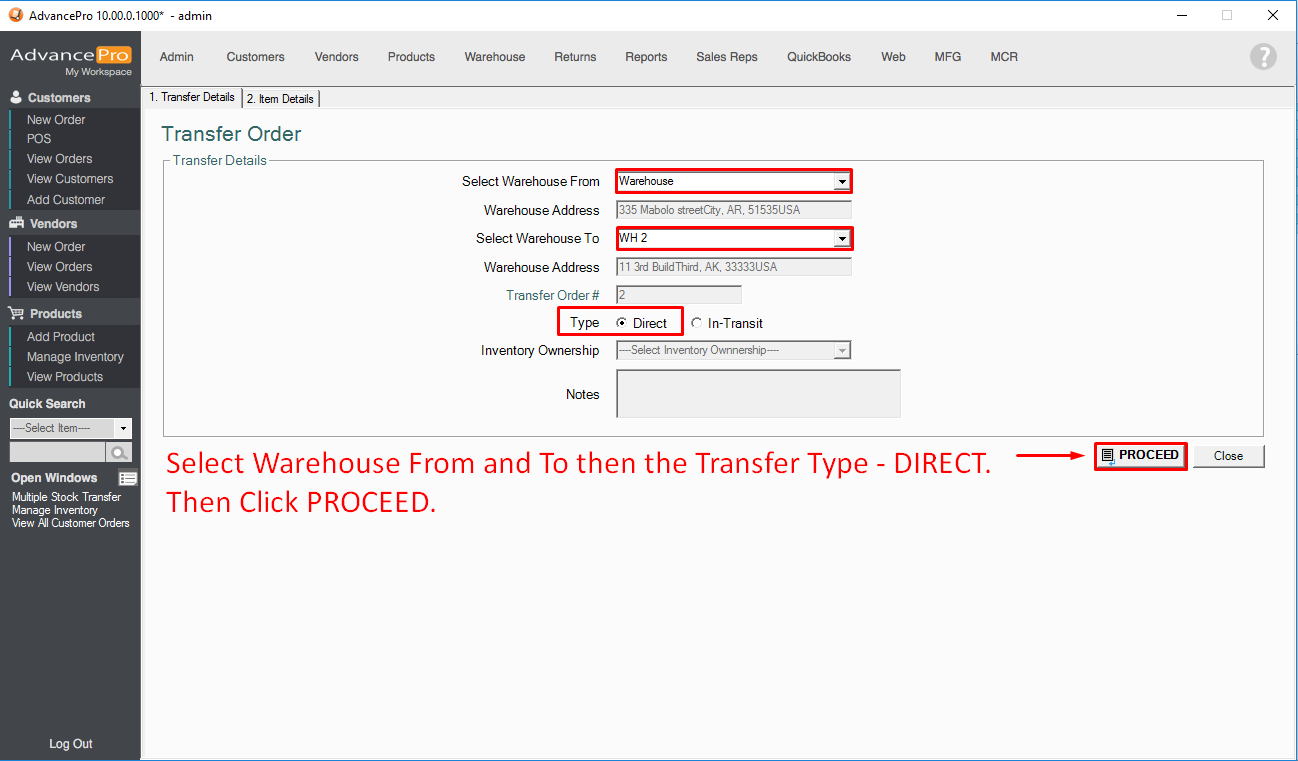This screenshot has height=761, width=1298.
Task: Open the Warehouse menu
Action: (x=494, y=57)
